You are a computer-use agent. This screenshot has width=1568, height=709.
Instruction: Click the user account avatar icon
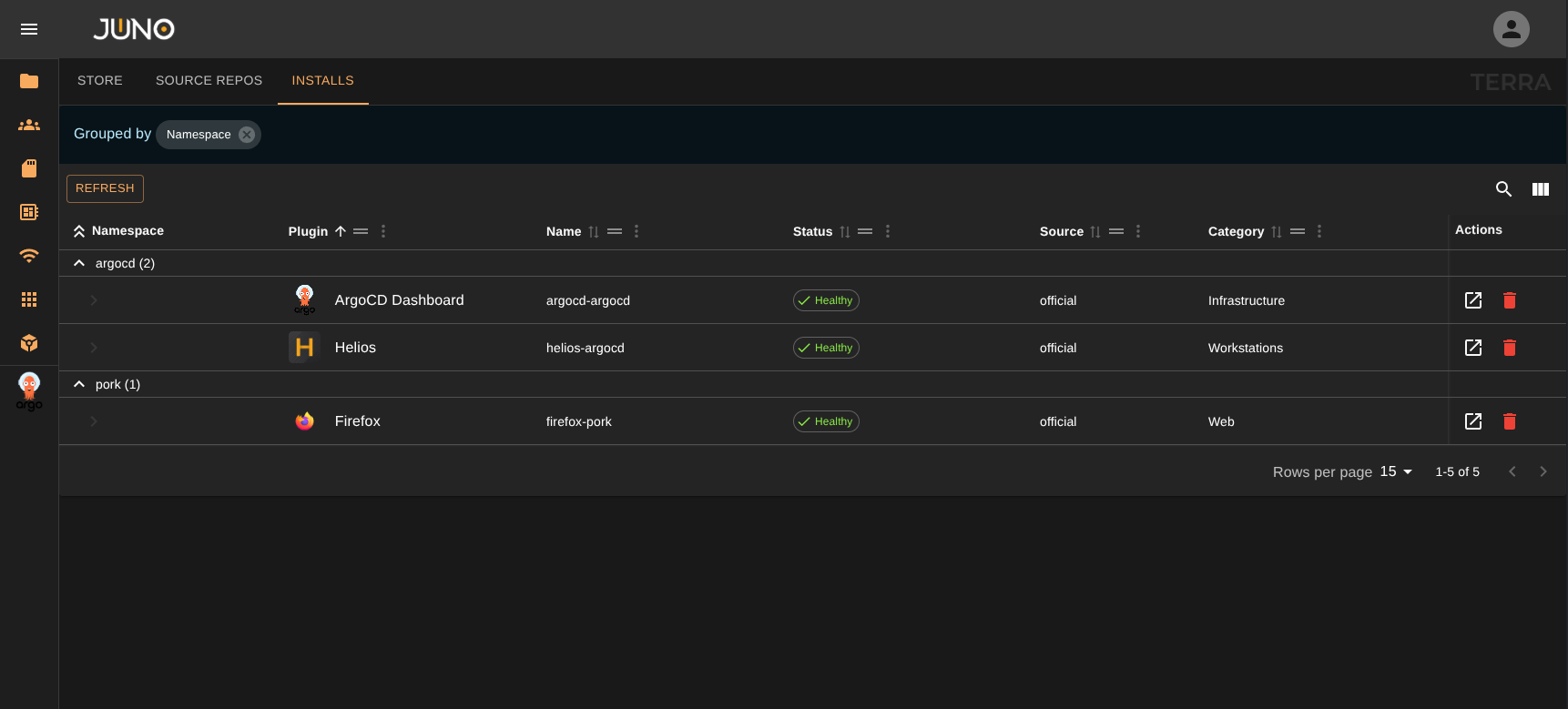click(1511, 29)
